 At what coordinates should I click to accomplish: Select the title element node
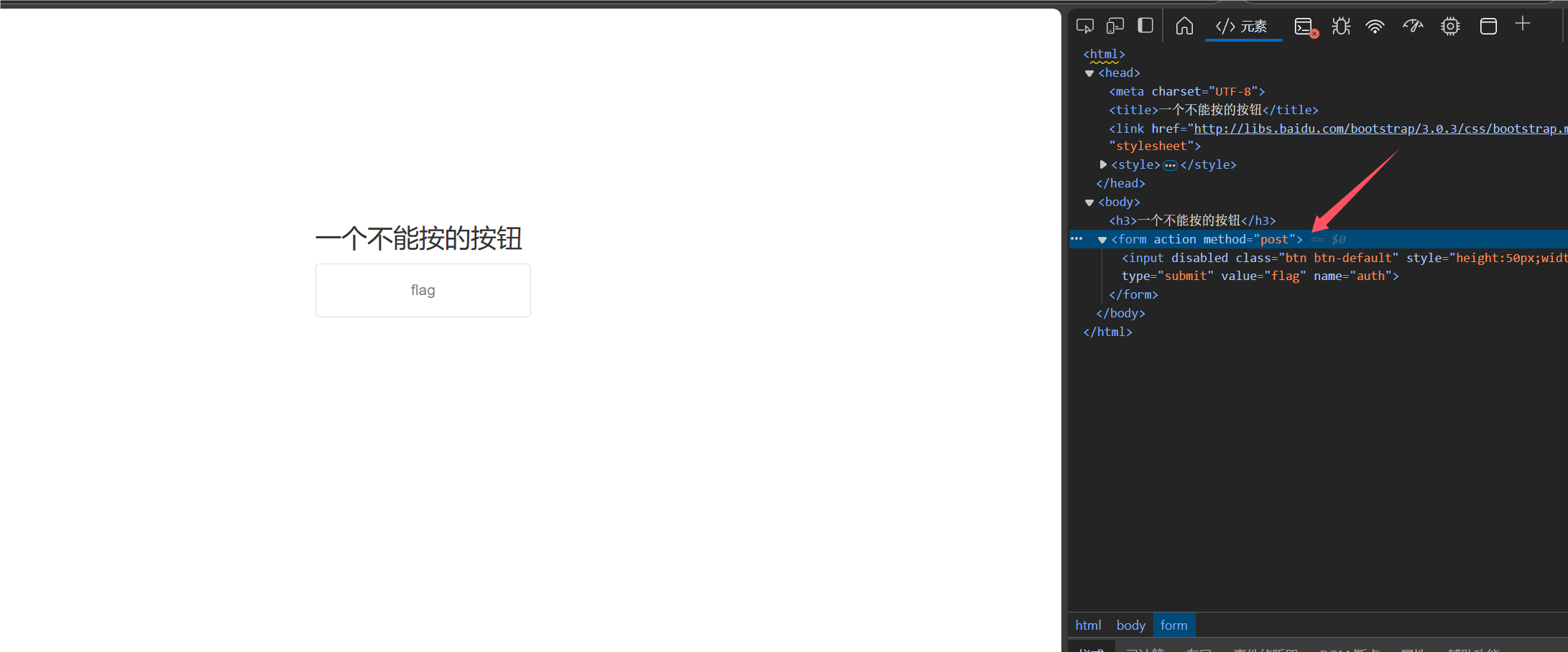coord(1214,110)
